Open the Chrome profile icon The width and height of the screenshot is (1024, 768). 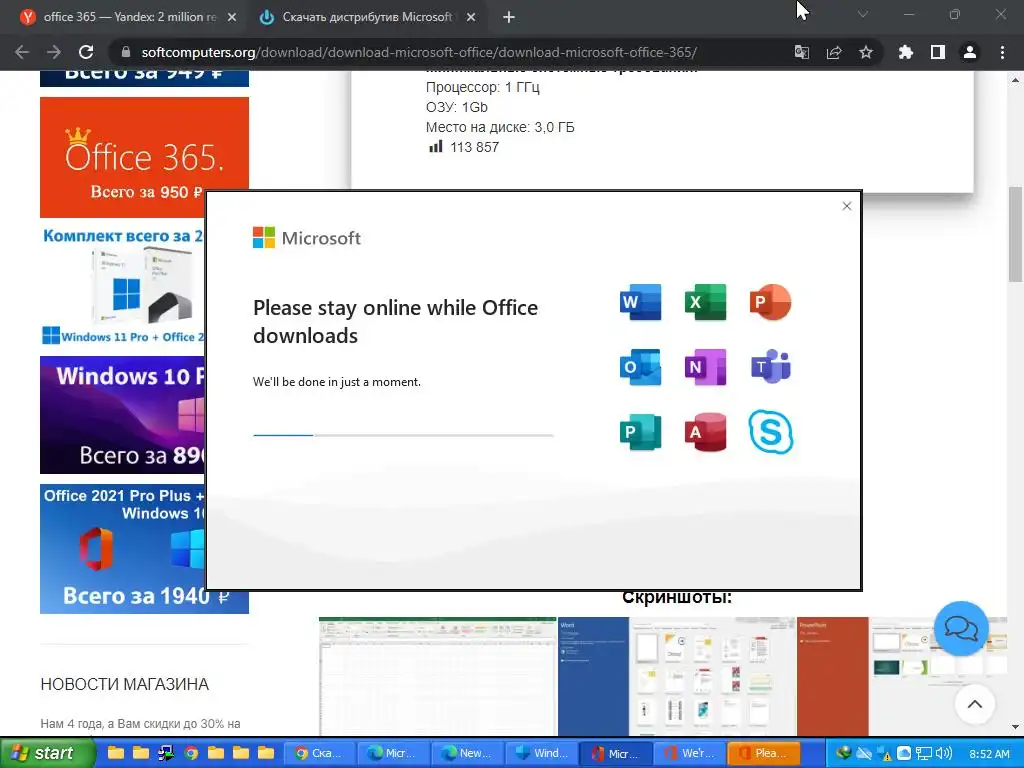[x=970, y=52]
